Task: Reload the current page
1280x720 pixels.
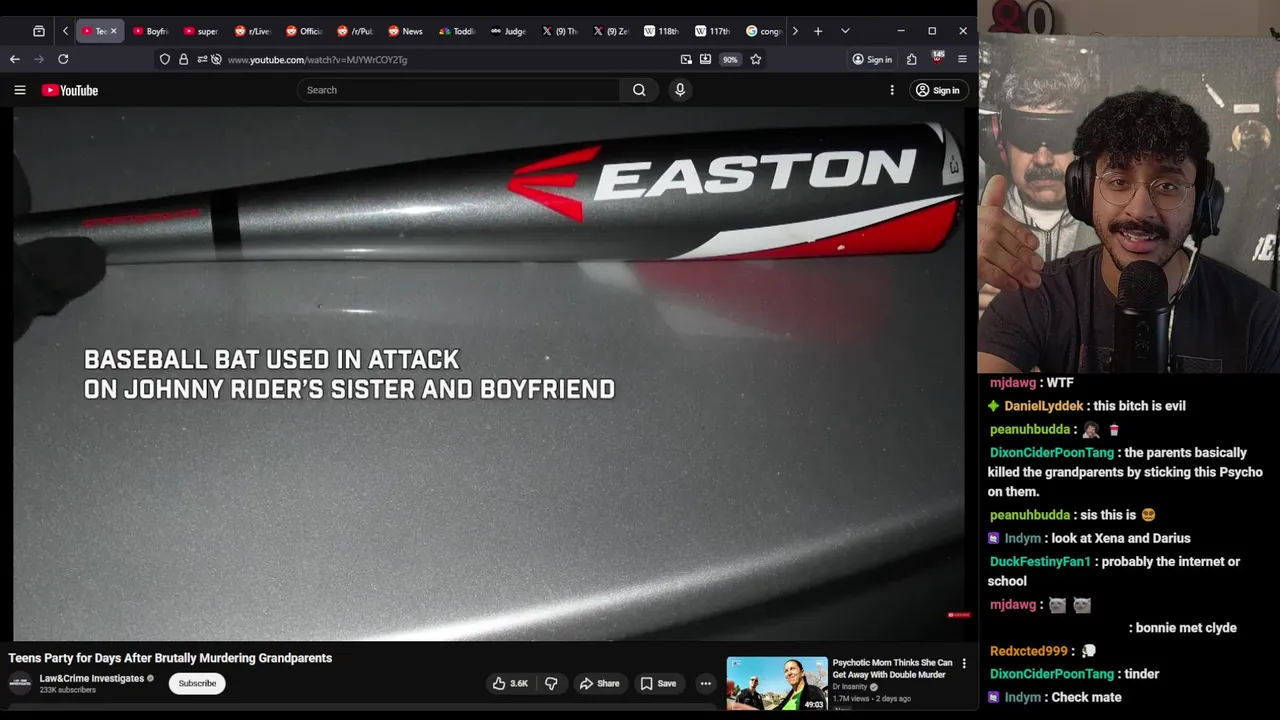Action: pos(63,59)
